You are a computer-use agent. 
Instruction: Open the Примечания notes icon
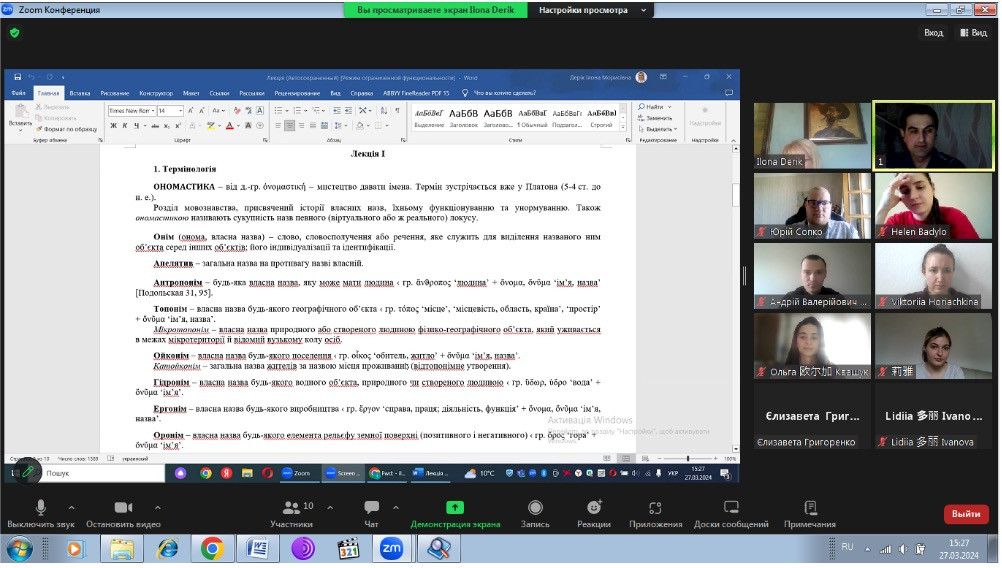pos(810,513)
